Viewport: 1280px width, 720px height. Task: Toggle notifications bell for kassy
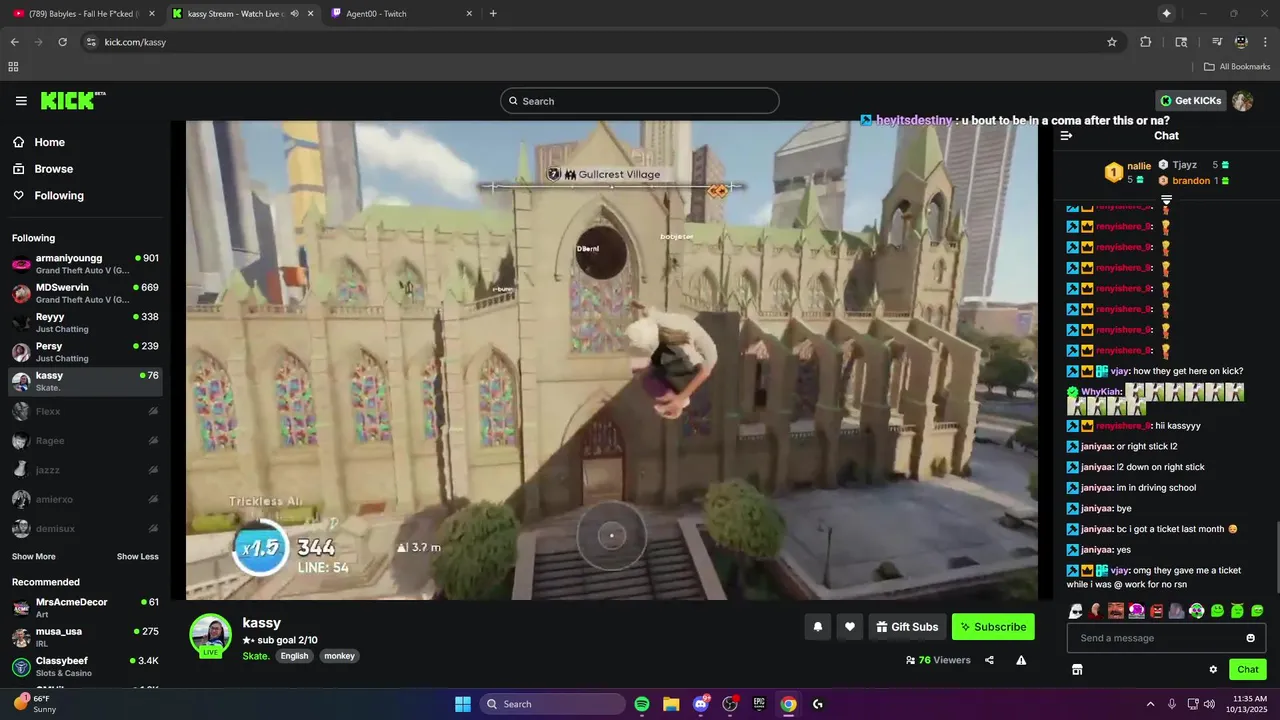(x=818, y=627)
